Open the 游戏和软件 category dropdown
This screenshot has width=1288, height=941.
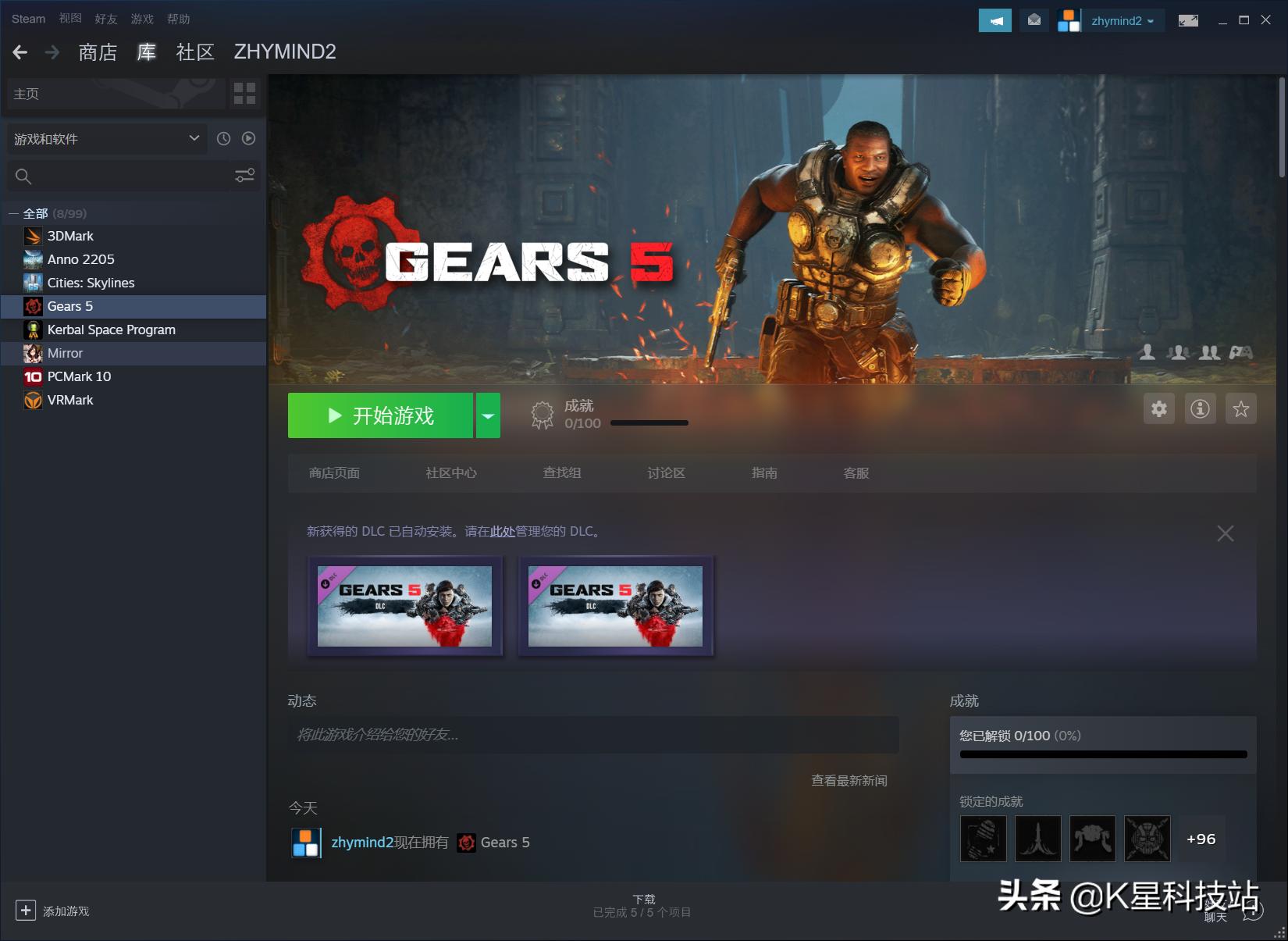pos(106,139)
